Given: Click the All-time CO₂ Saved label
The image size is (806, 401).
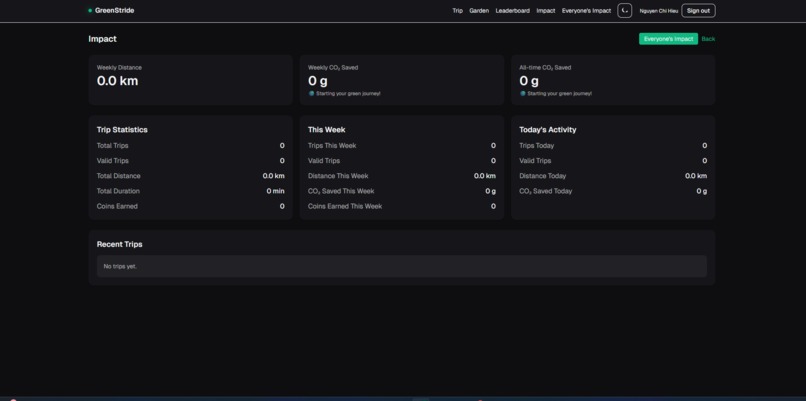Looking at the screenshot, I should (x=545, y=67).
